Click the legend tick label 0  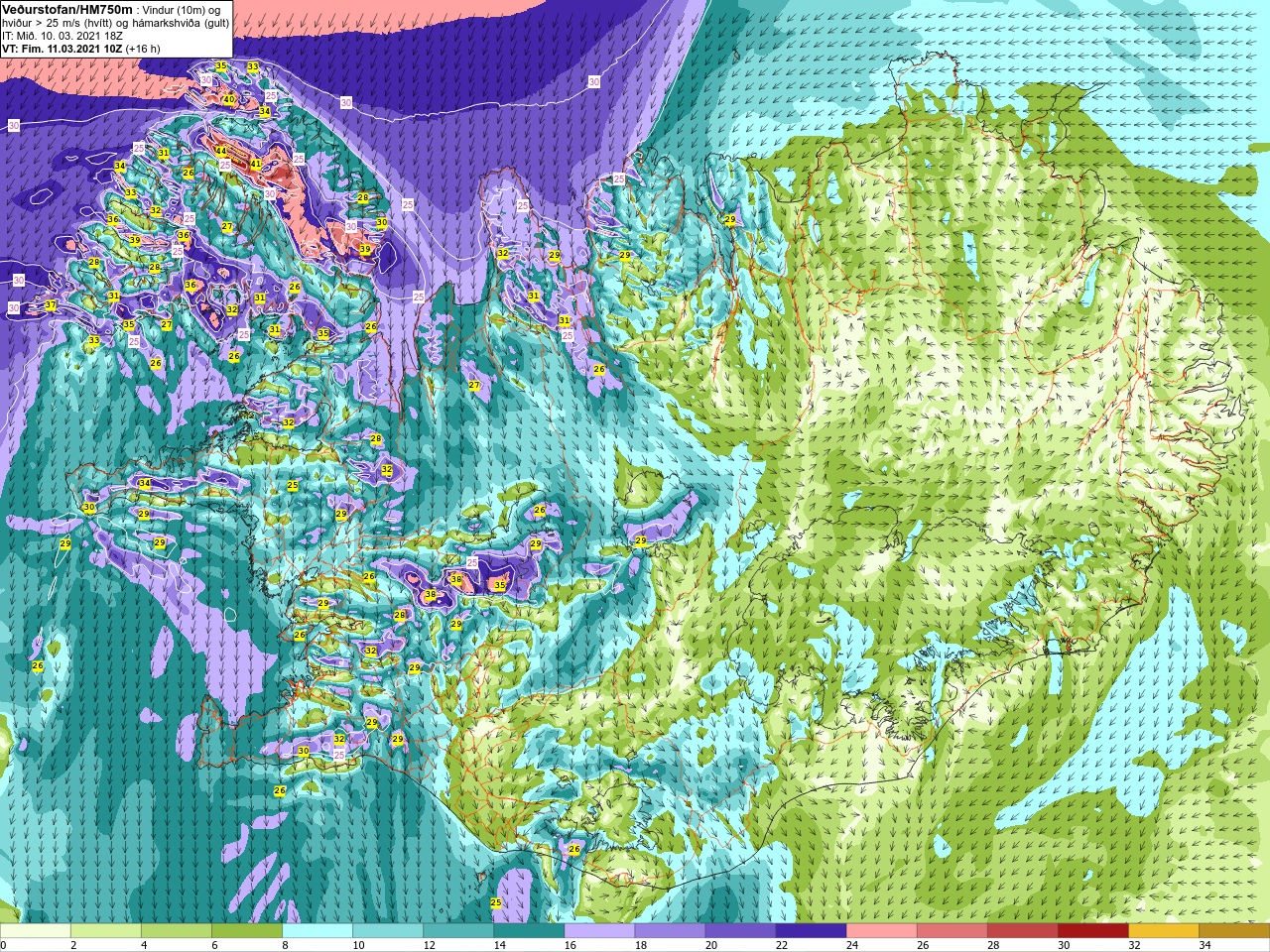(4, 945)
